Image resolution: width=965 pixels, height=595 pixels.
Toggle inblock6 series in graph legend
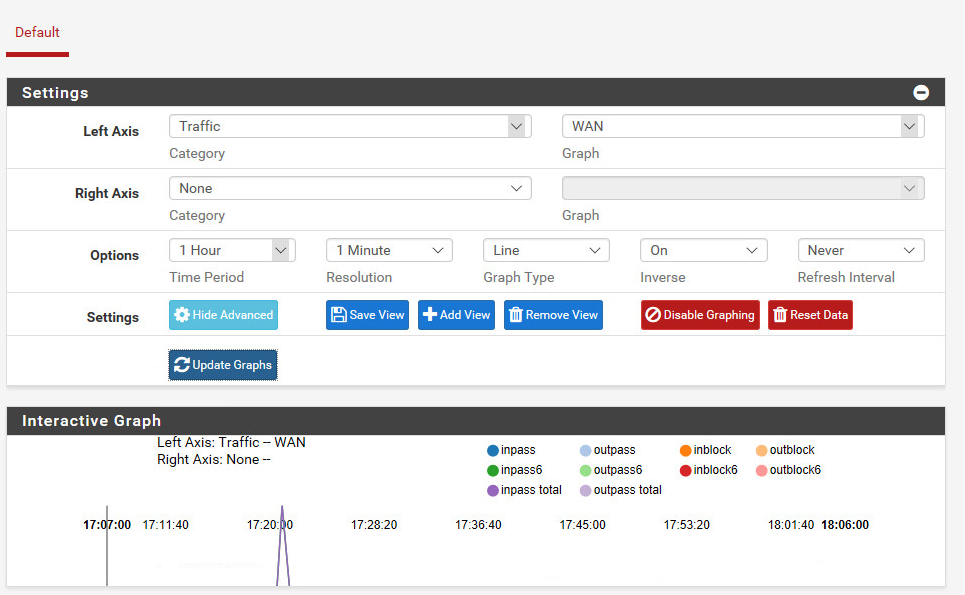click(708, 470)
